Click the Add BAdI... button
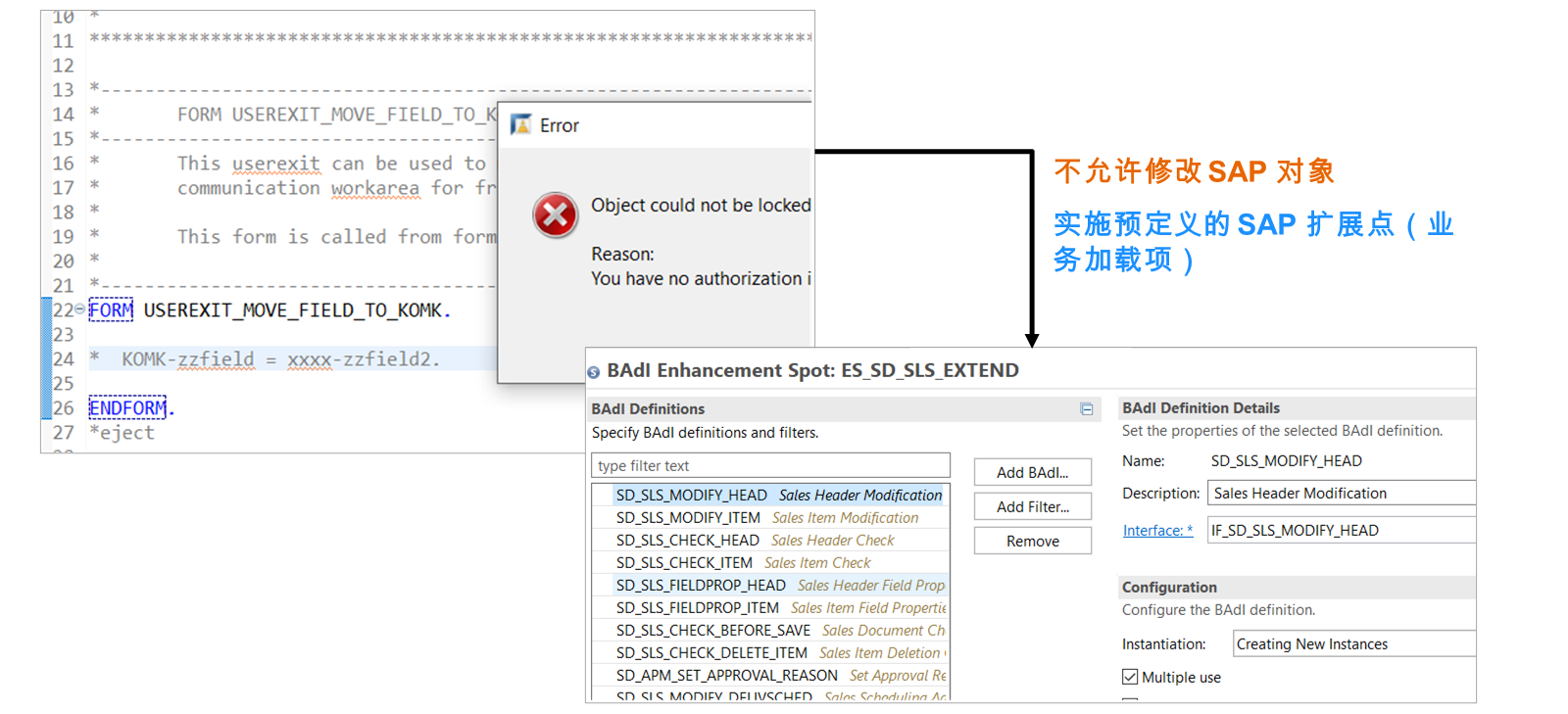Screen dimensions: 1568x714 [1033, 472]
